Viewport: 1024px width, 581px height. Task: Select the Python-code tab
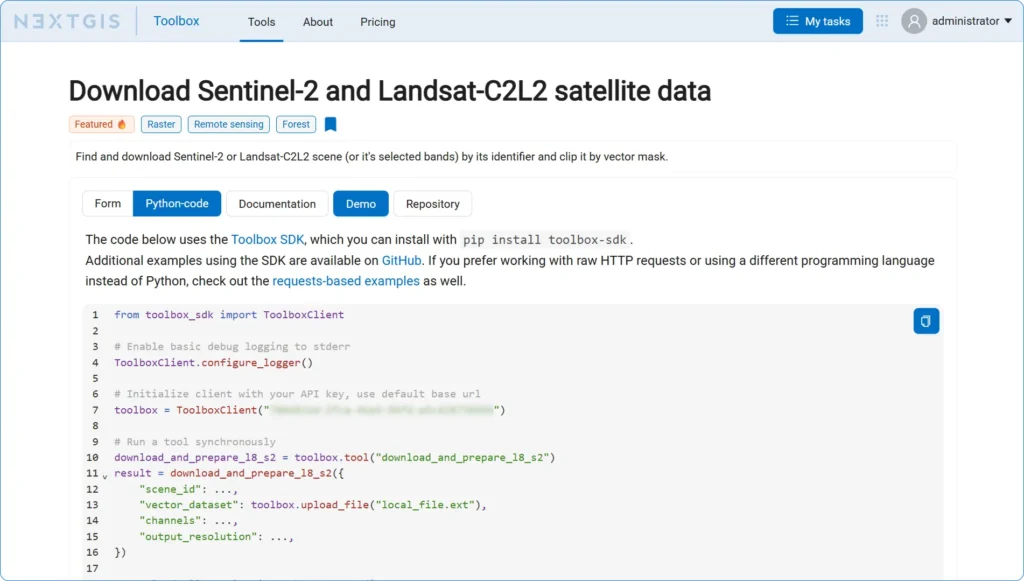pyautogui.click(x=177, y=204)
